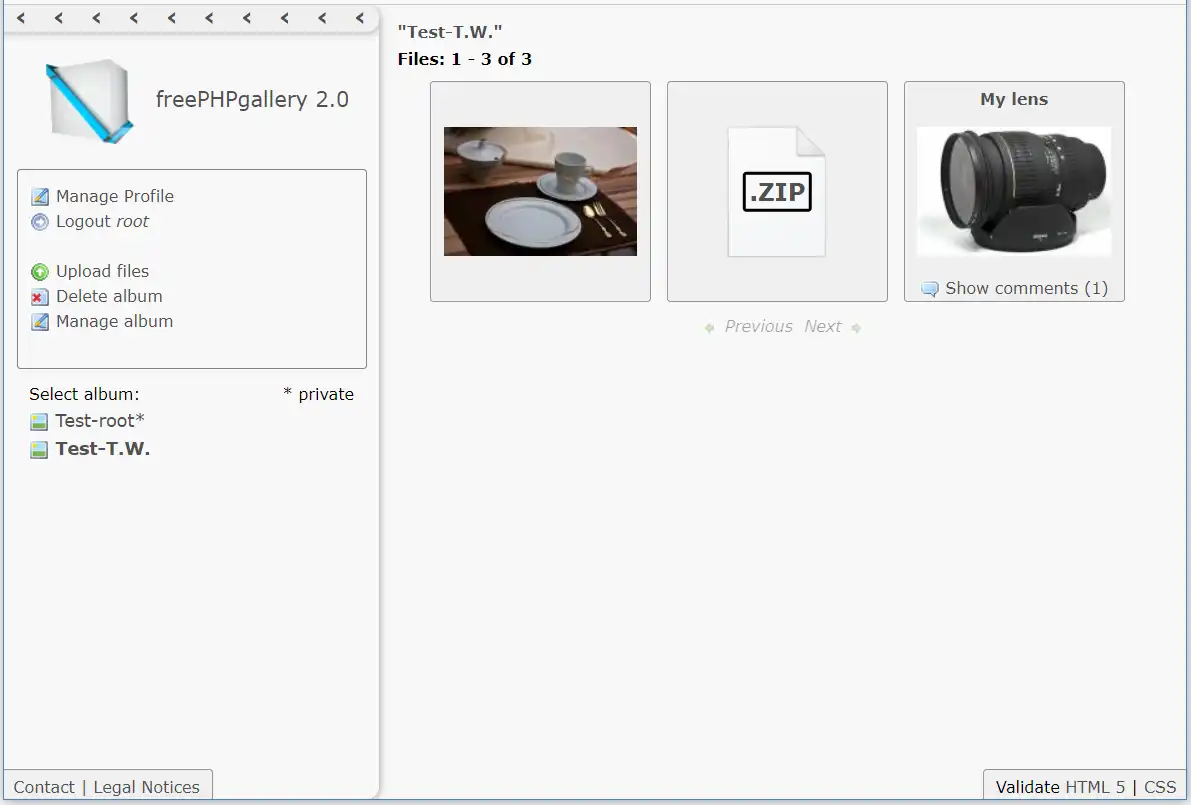Select the Test-T.W. album

click(x=103, y=449)
